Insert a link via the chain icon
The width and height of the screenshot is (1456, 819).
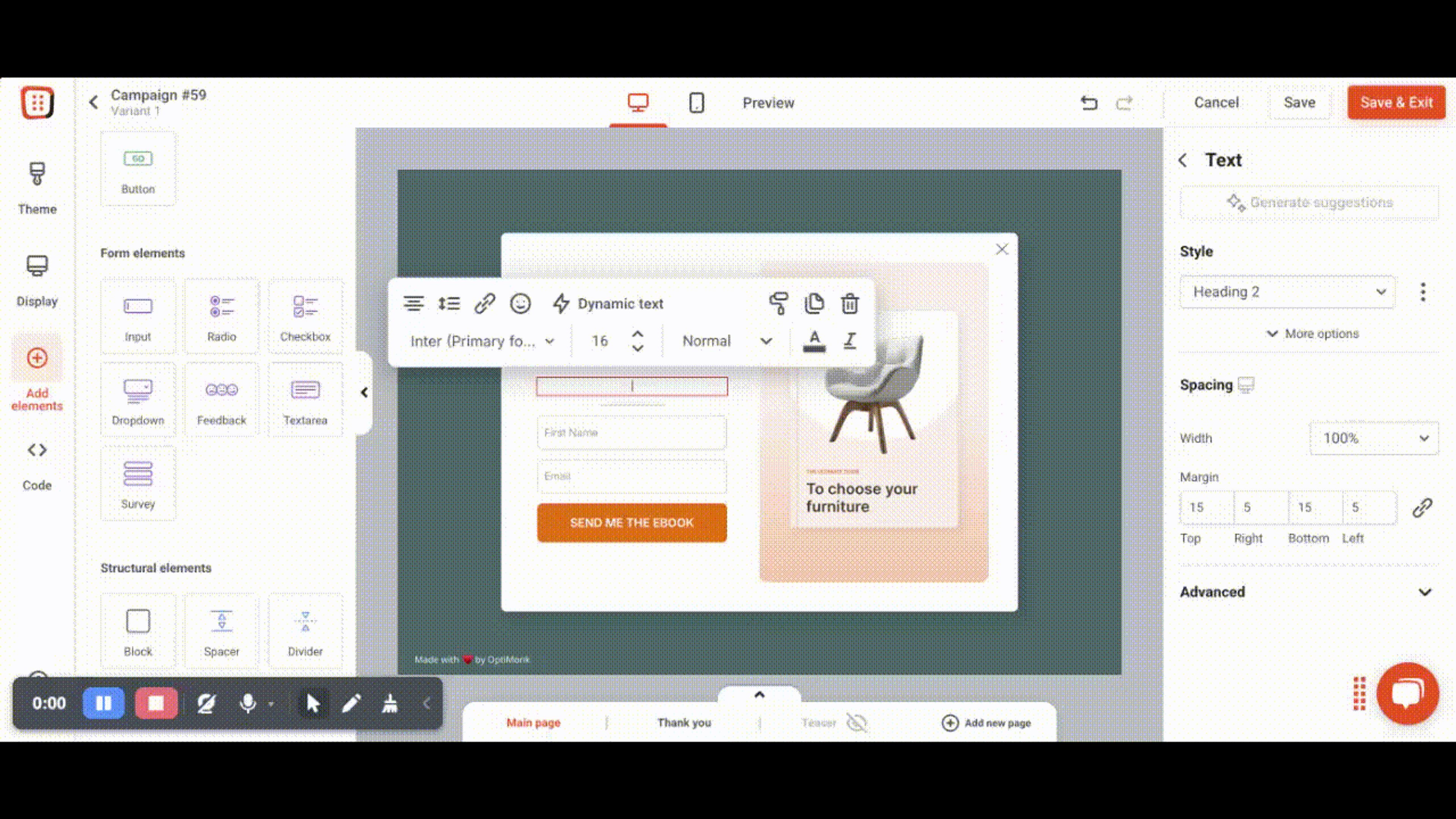(485, 303)
